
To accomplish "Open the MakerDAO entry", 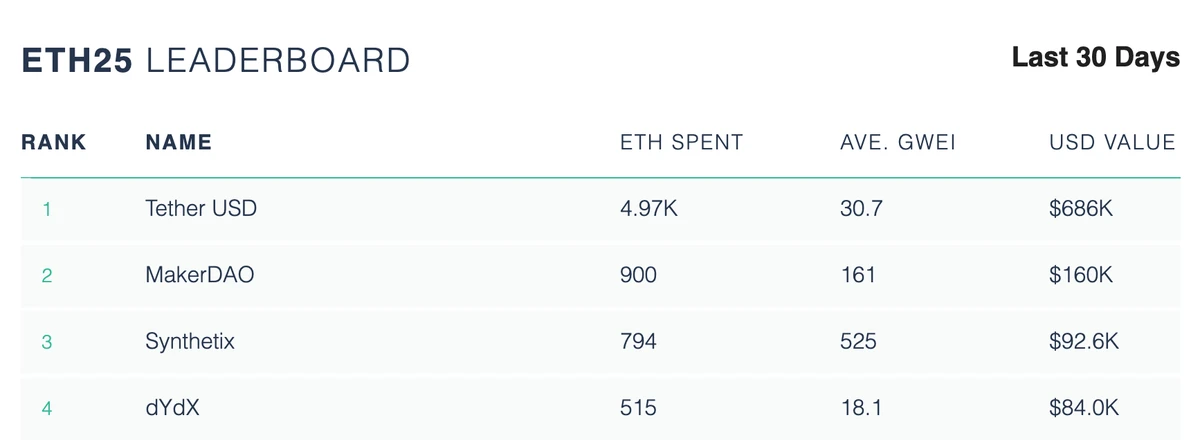I will (199, 275).
